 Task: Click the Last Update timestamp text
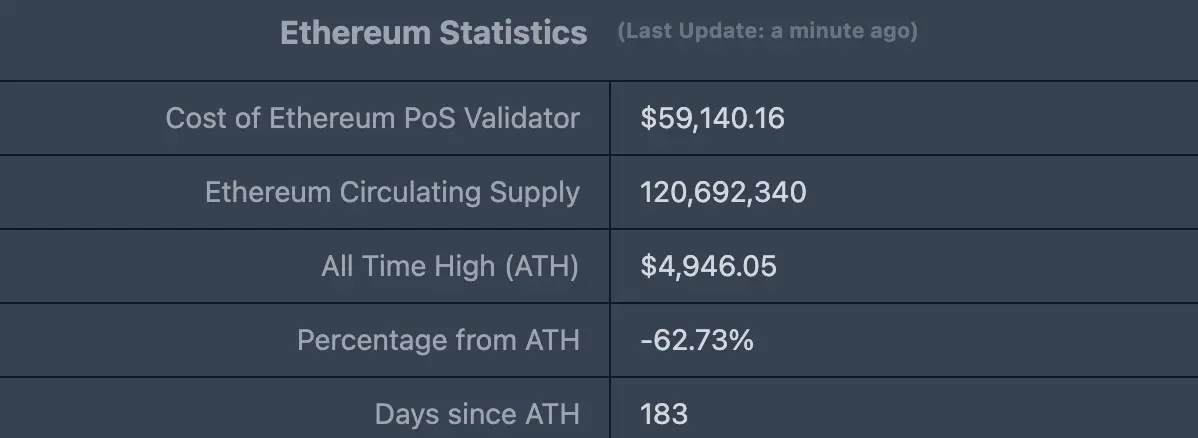[767, 32]
